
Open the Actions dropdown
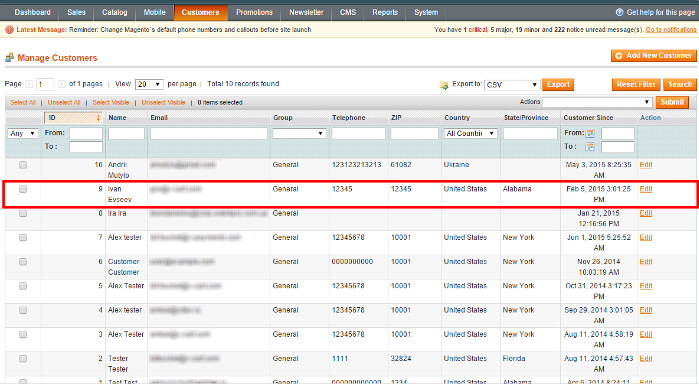[x=597, y=102]
